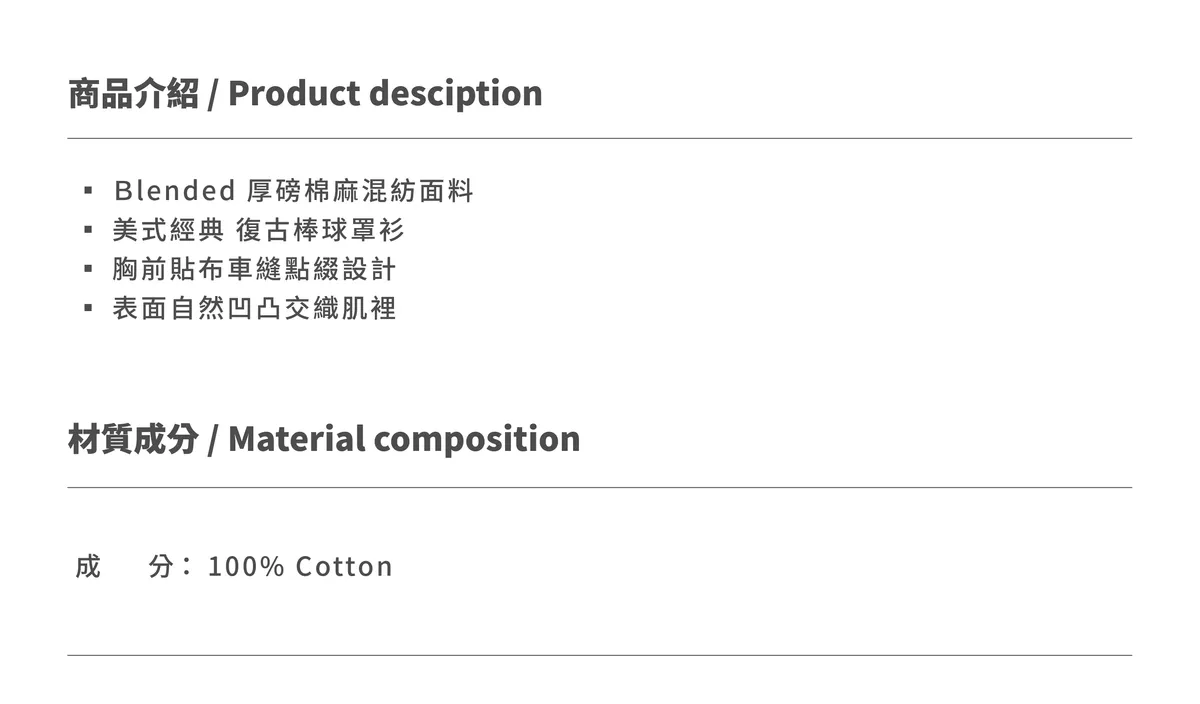This screenshot has width=1200, height=704.
Task: Click the square bullet before "表面自然凹凸交織肌裡"
Action: 89,308
